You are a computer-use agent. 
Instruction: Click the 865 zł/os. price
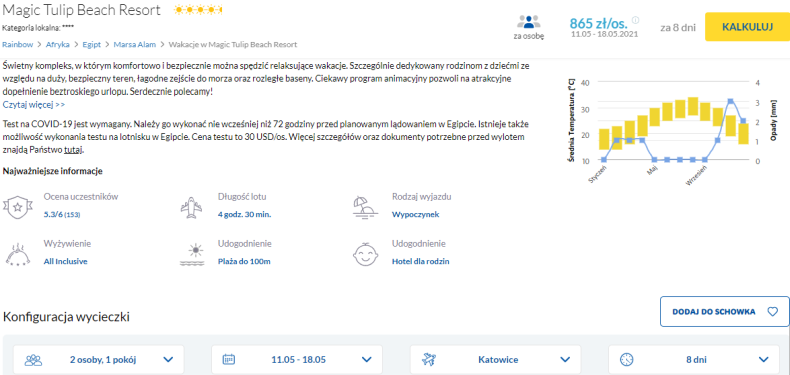(x=599, y=23)
